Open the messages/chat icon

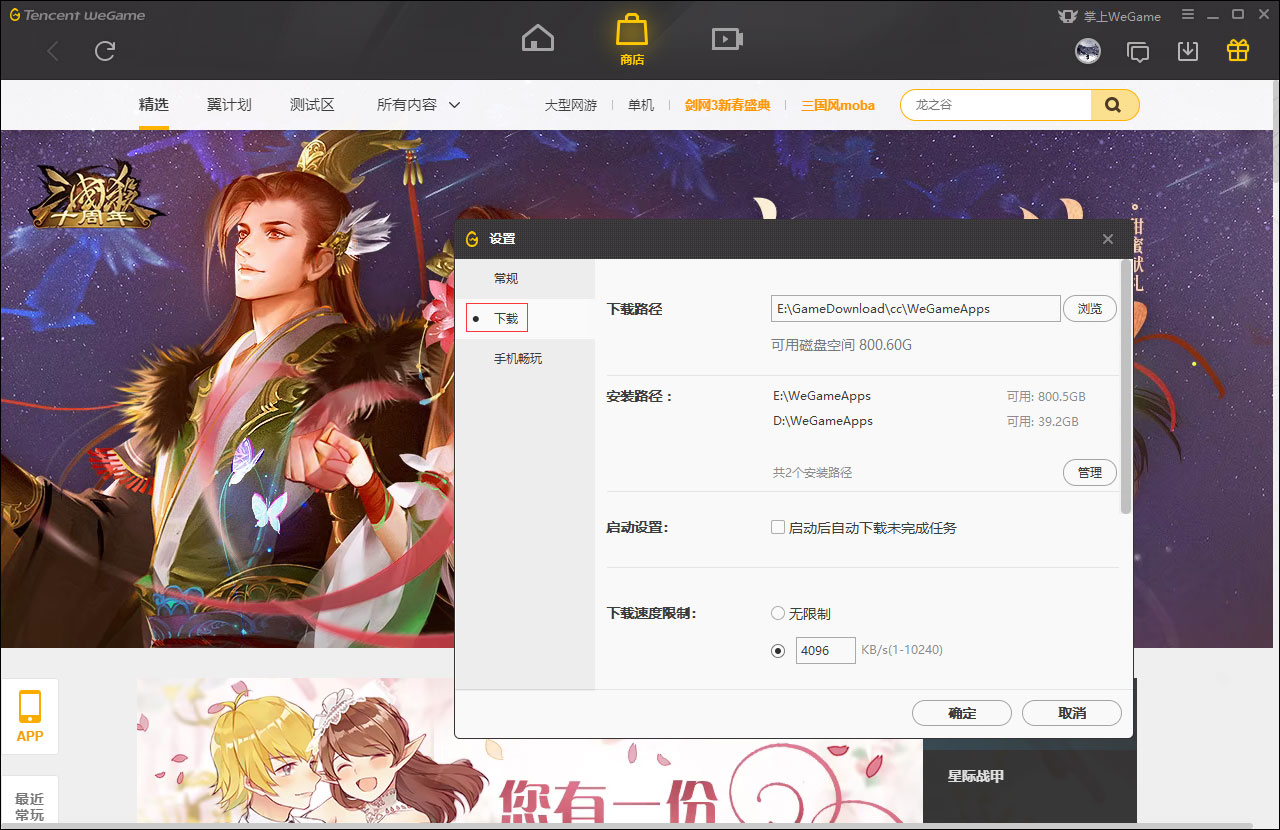[x=1138, y=50]
